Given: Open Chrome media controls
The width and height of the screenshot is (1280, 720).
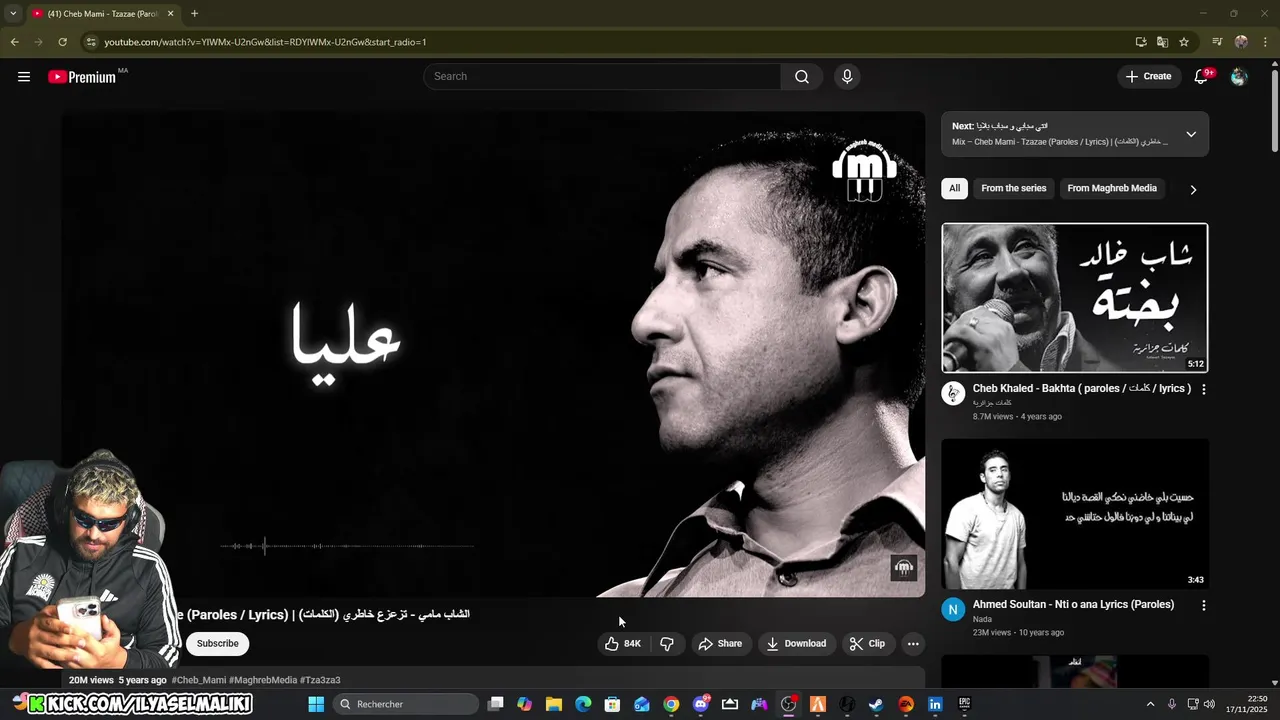Looking at the screenshot, I should coord(1217,42).
